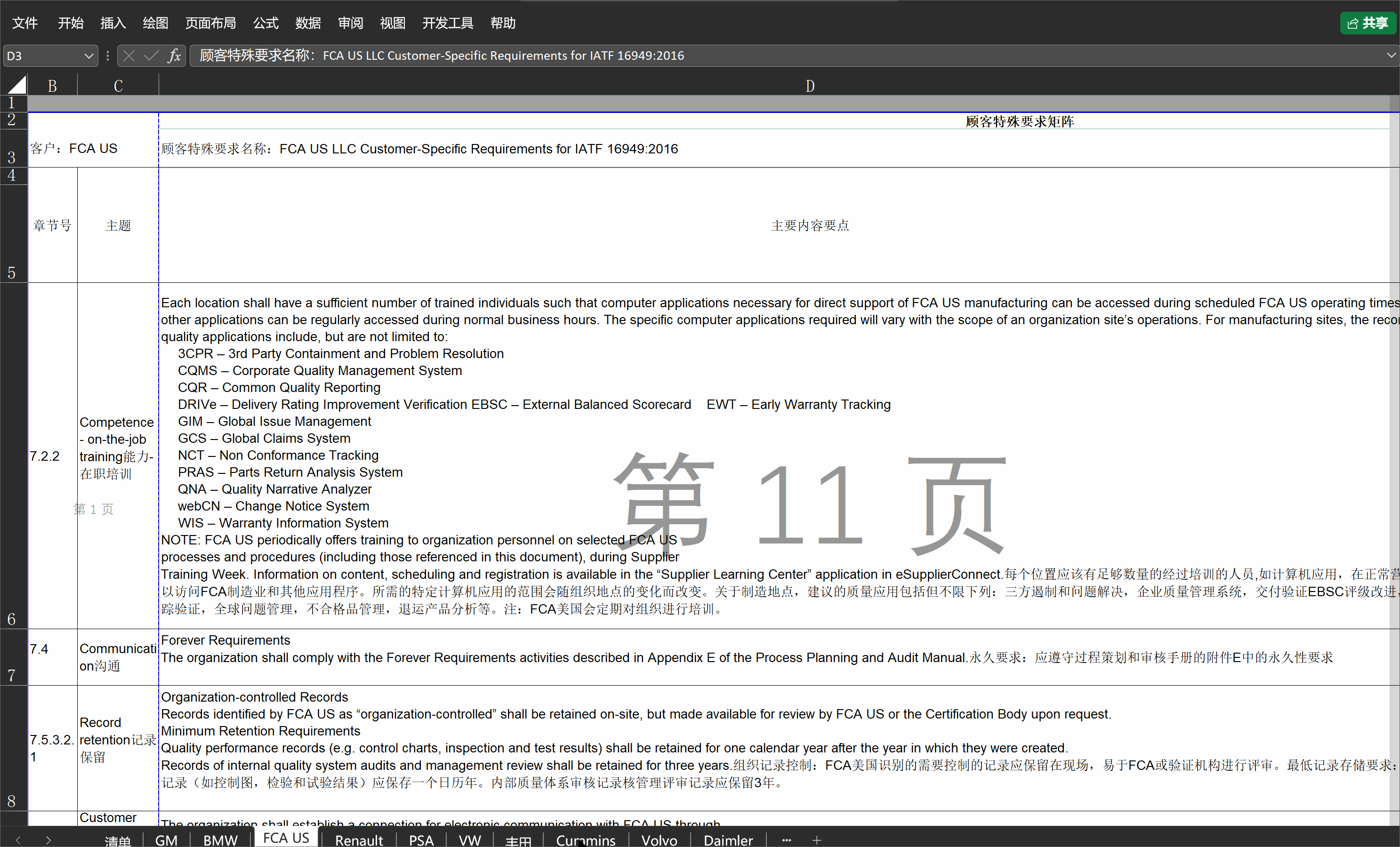The height and width of the screenshot is (847, 1400).
Task: Open the 插入 ribbon tab
Action: pos(113,23)
